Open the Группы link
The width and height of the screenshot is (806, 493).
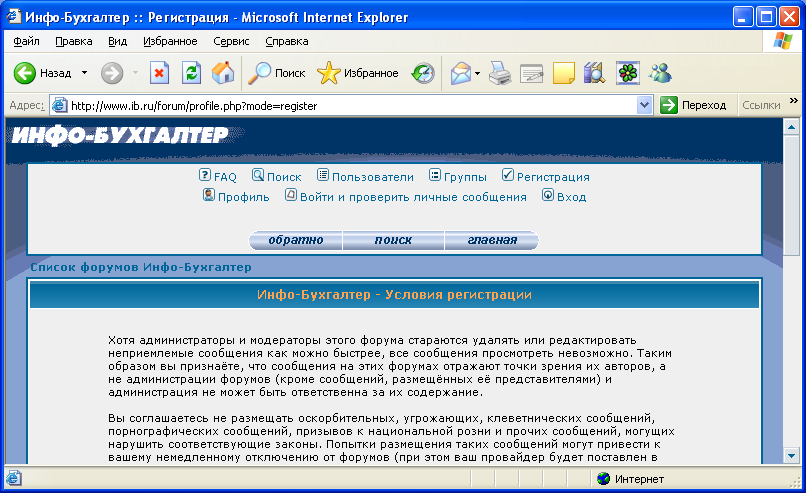coord(465,177)
